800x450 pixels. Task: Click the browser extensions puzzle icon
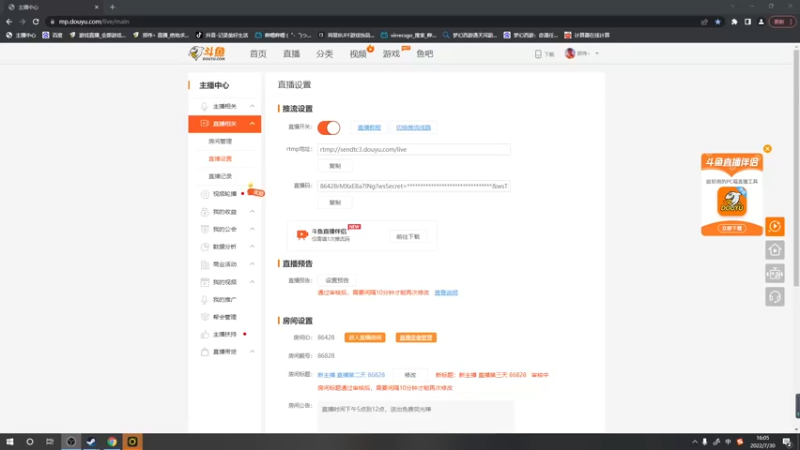click(734, 22)
